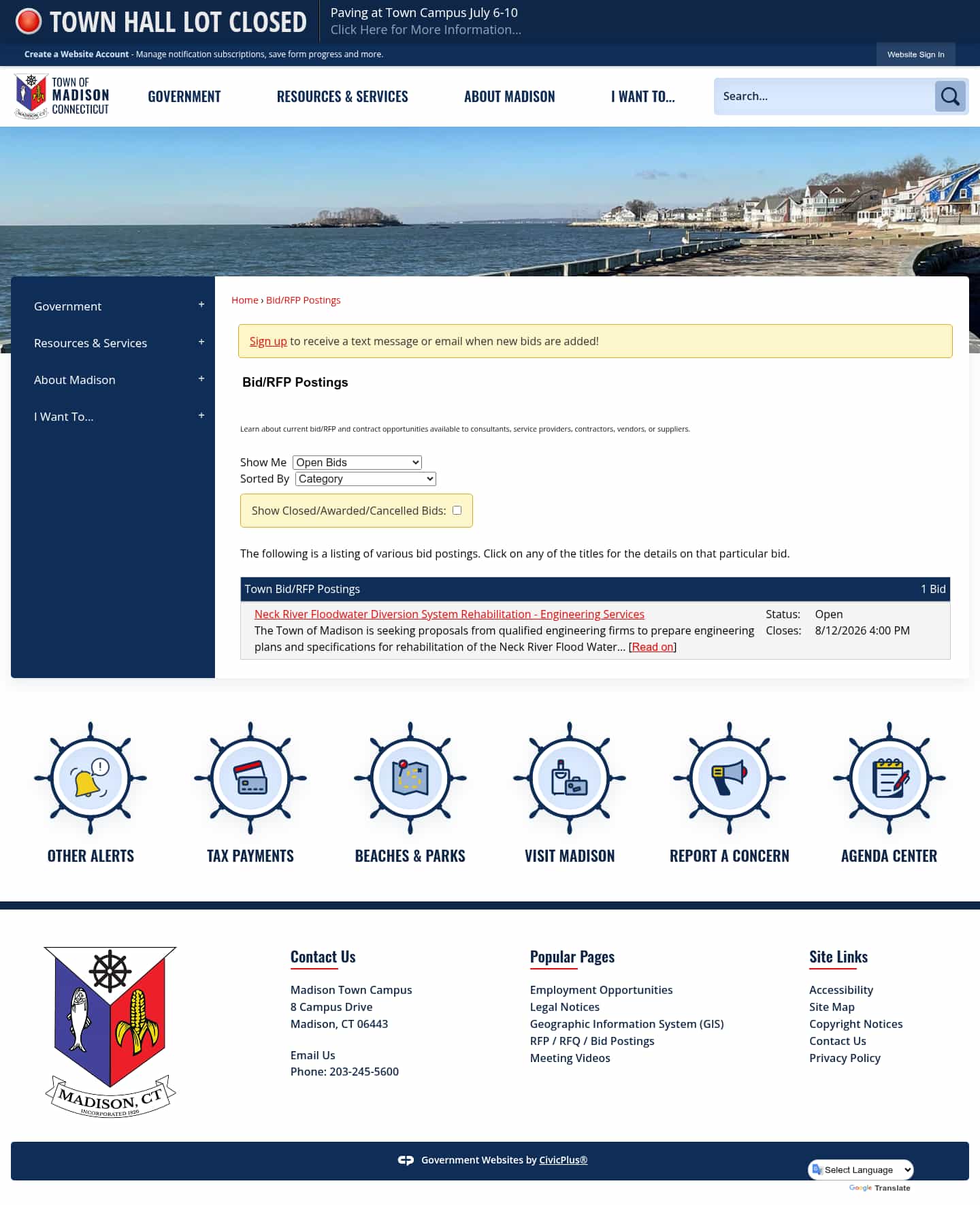
Task: Click Create a Website Account link
Action: click(76, 54)
